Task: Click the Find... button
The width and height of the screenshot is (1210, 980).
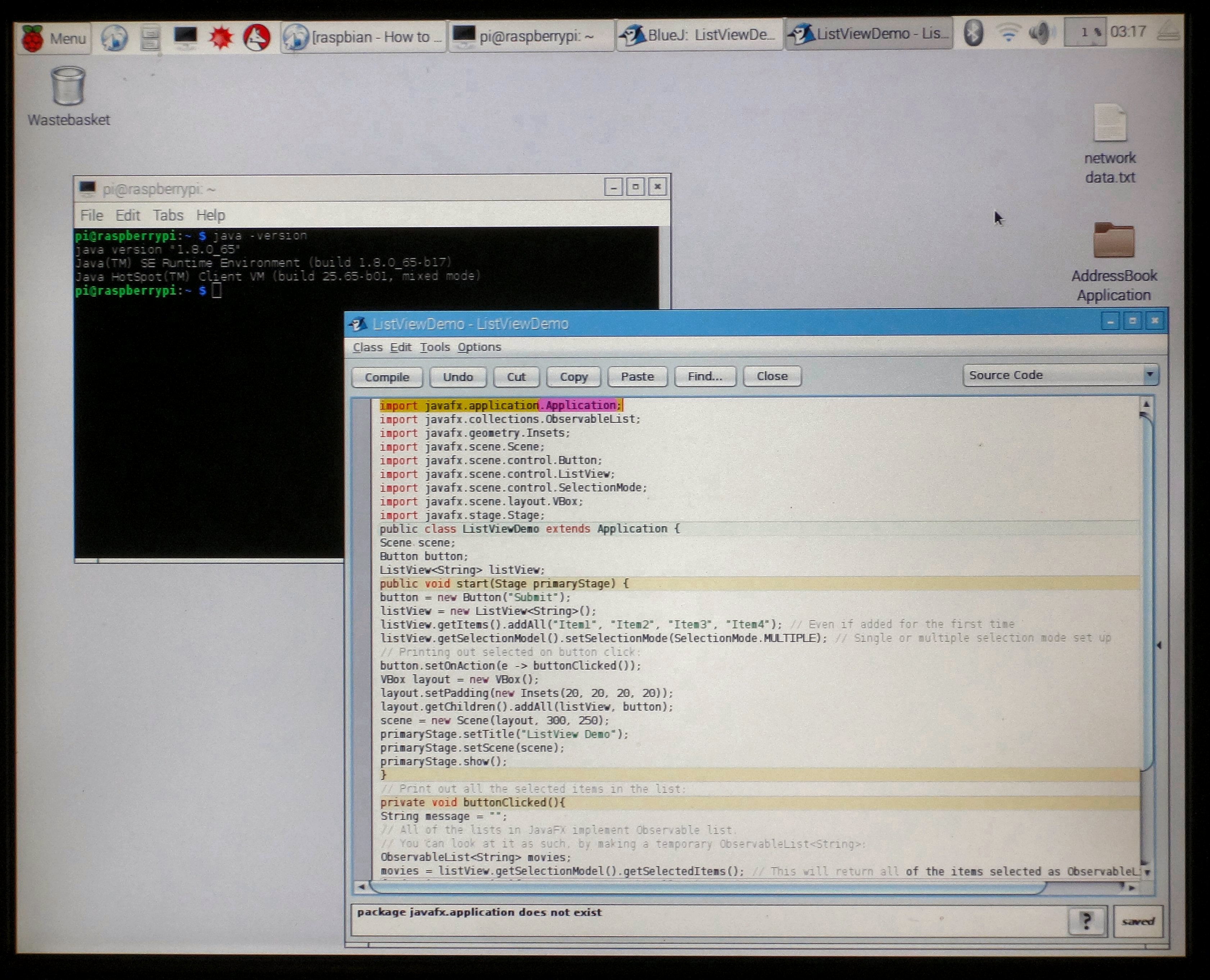Action: click(x=704, y=377)
